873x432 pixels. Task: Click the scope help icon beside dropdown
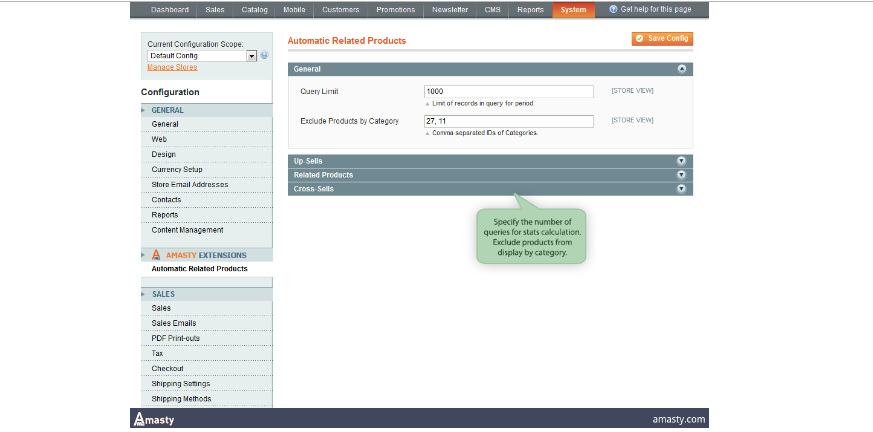(x=264, y=55)
